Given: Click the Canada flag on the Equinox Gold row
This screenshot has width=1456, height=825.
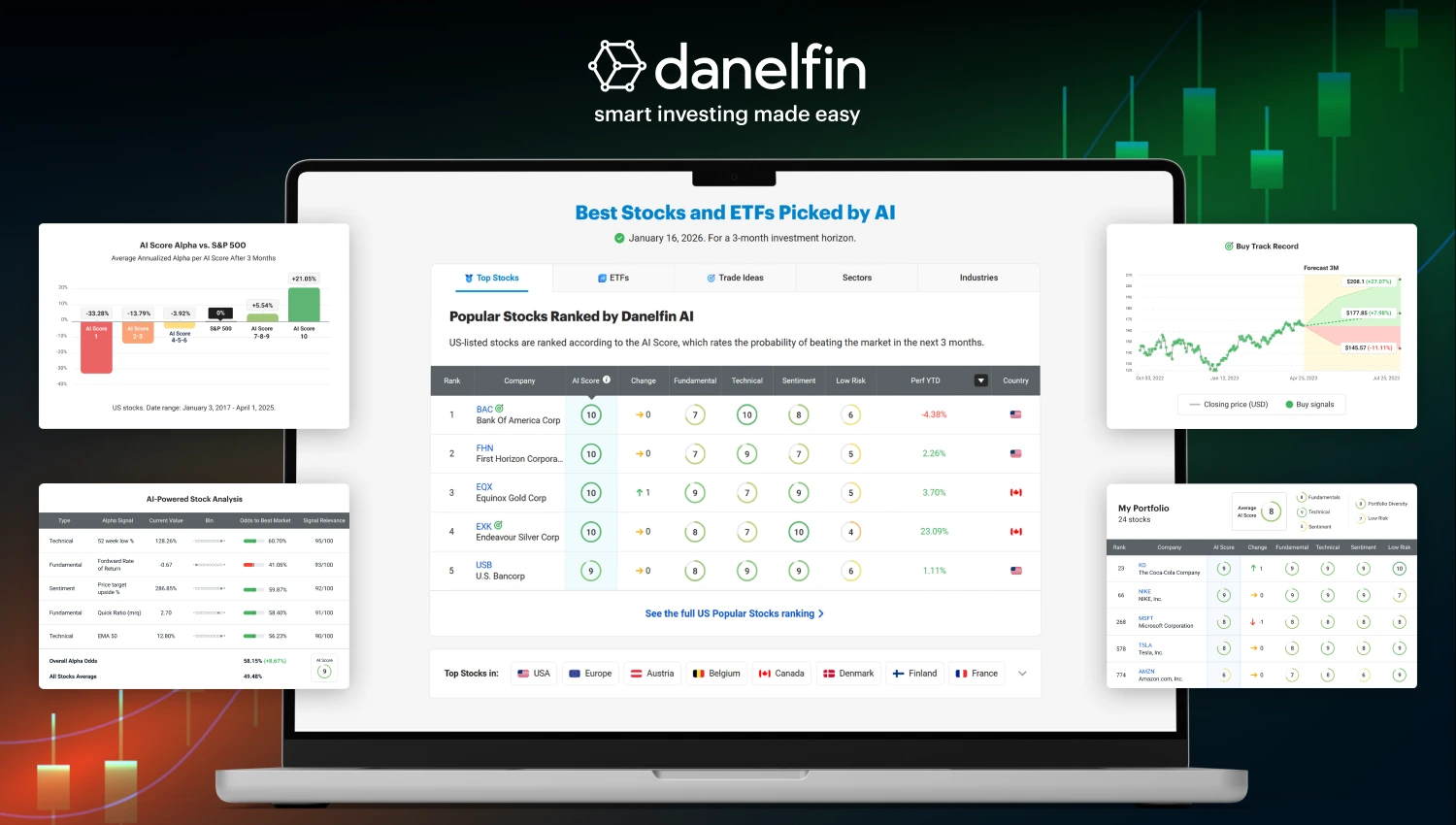Looking at the screenshot, I should 1015,492.
